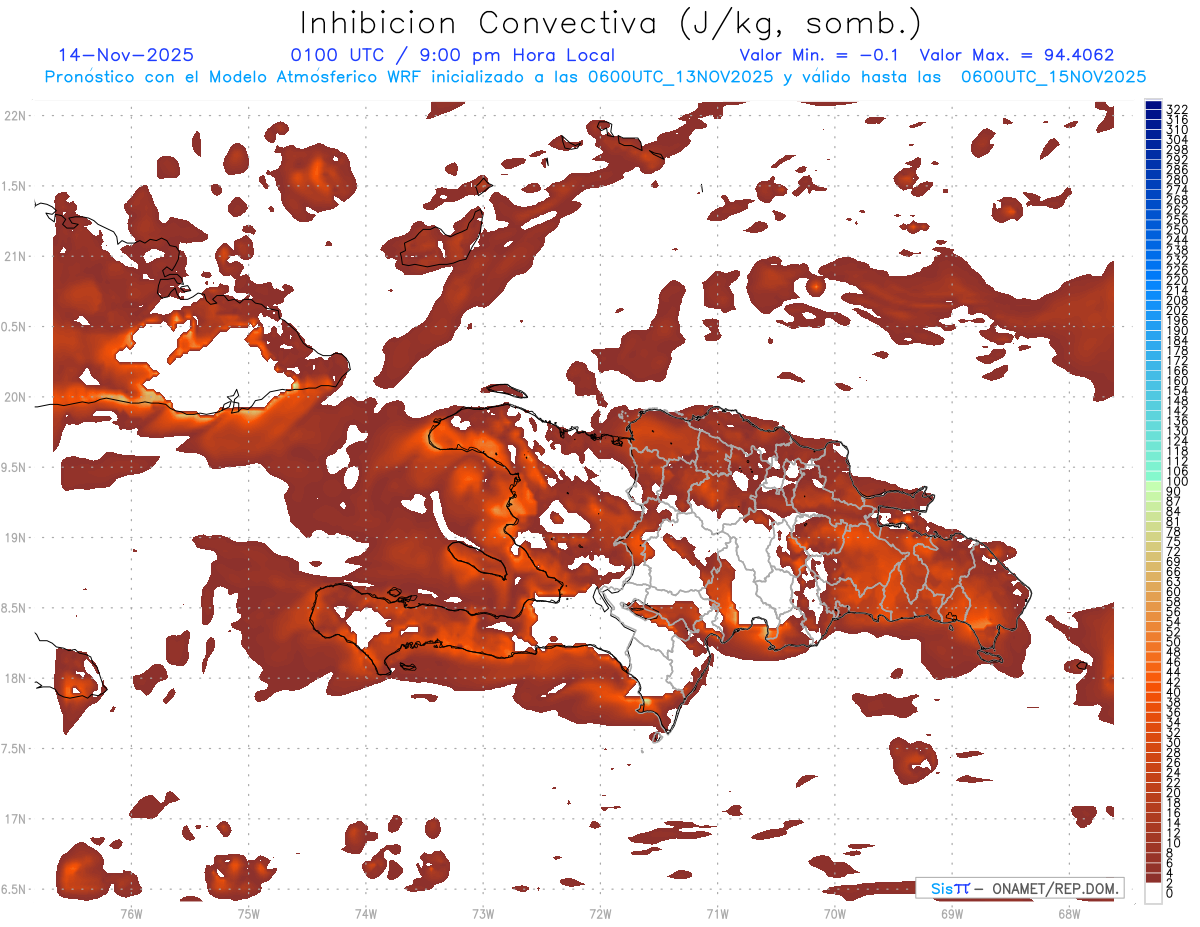The height and width of the screenshot is (927, 1200).
Task: Click the 19N latitude label
Action: (16, 537)
